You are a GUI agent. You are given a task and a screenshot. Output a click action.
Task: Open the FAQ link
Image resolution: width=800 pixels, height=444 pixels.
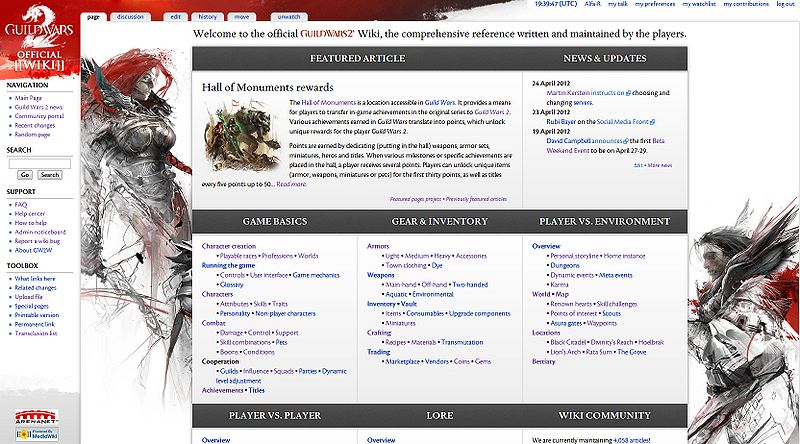point(21,205)
